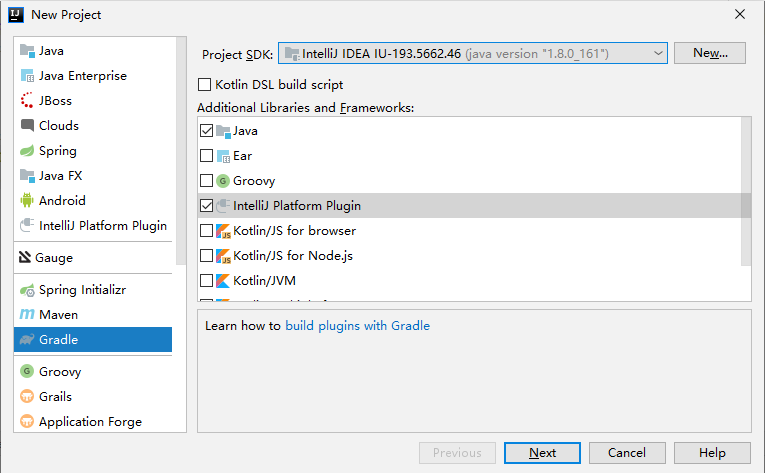Select Java Enterprise in project type list
Viewport: 765px width, 473px height.
tap(93, 76)
